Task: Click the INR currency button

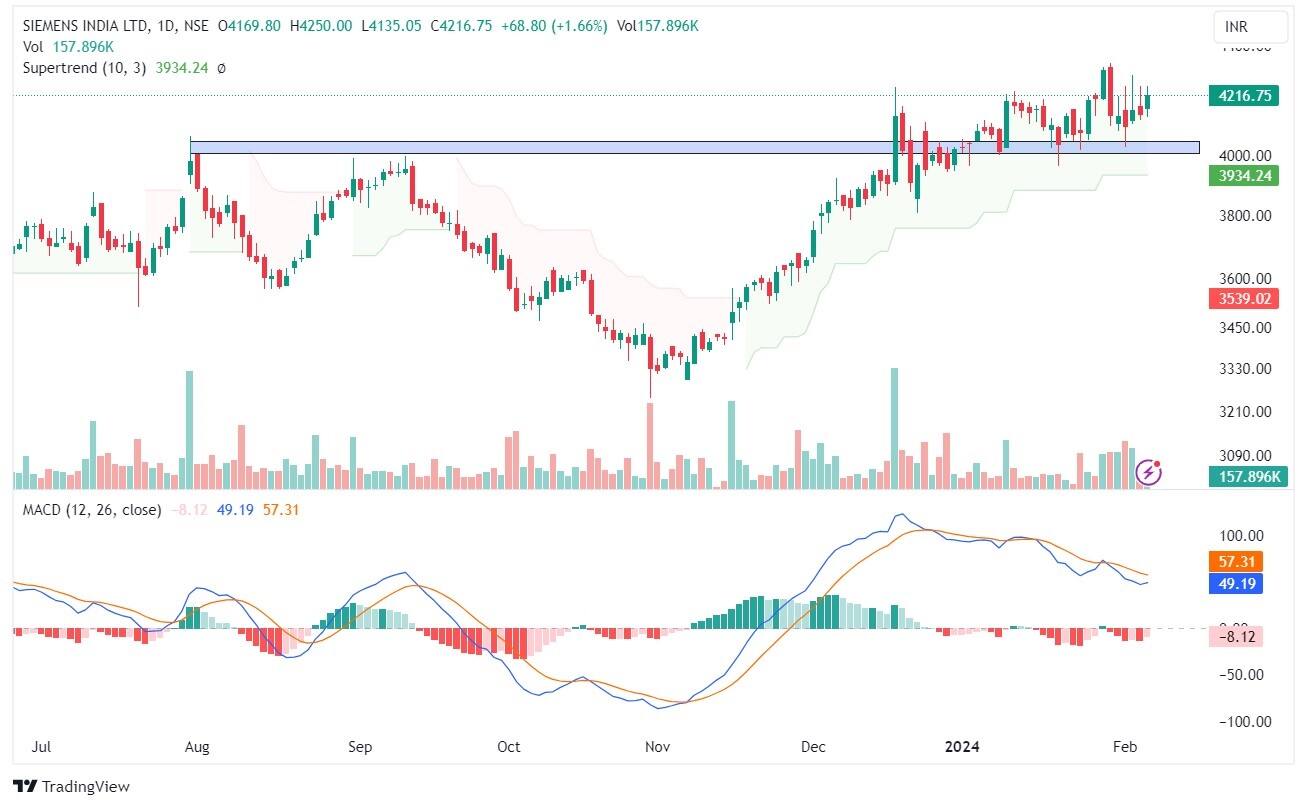Action: click(1250, 27)
